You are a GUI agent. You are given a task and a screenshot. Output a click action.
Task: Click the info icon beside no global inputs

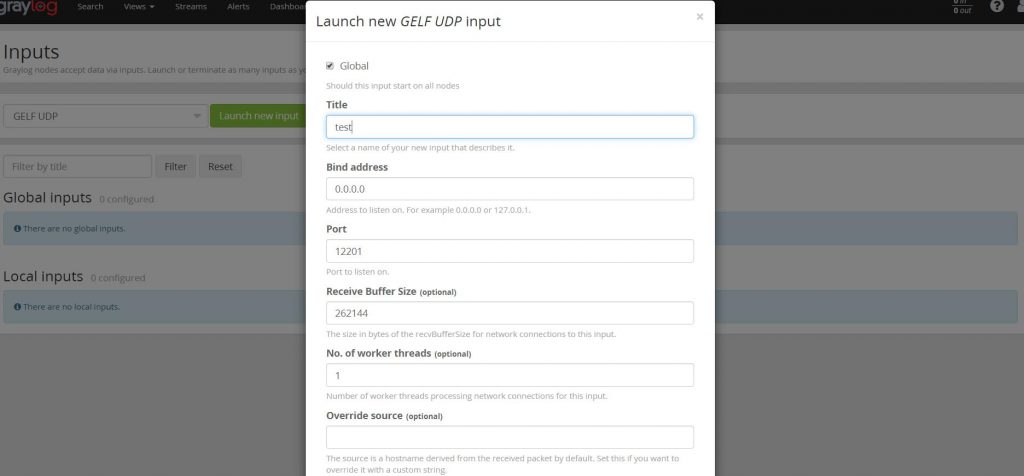tap(17, 229)
